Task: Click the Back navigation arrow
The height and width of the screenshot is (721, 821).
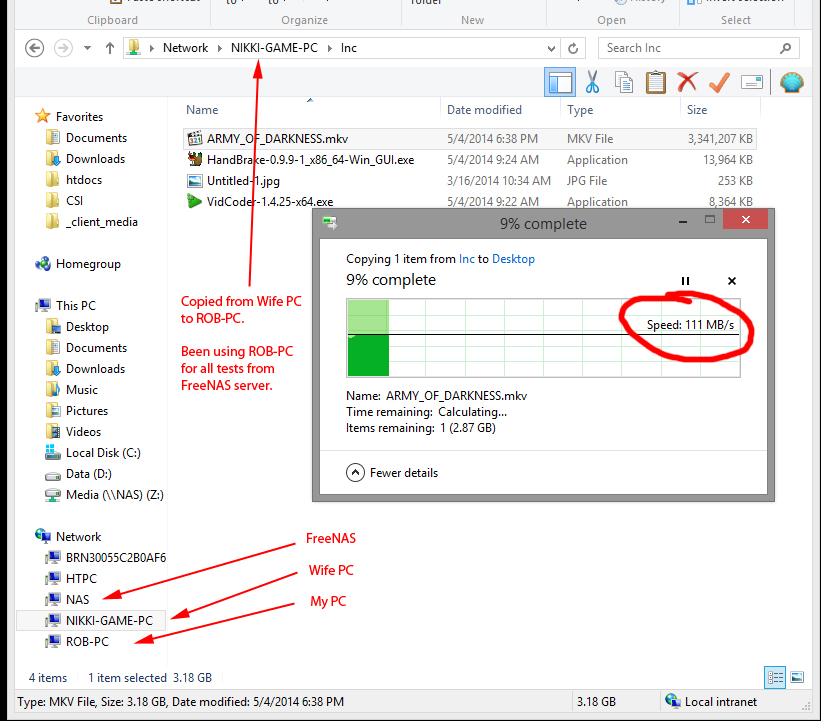Action: [x=35, y=48]
